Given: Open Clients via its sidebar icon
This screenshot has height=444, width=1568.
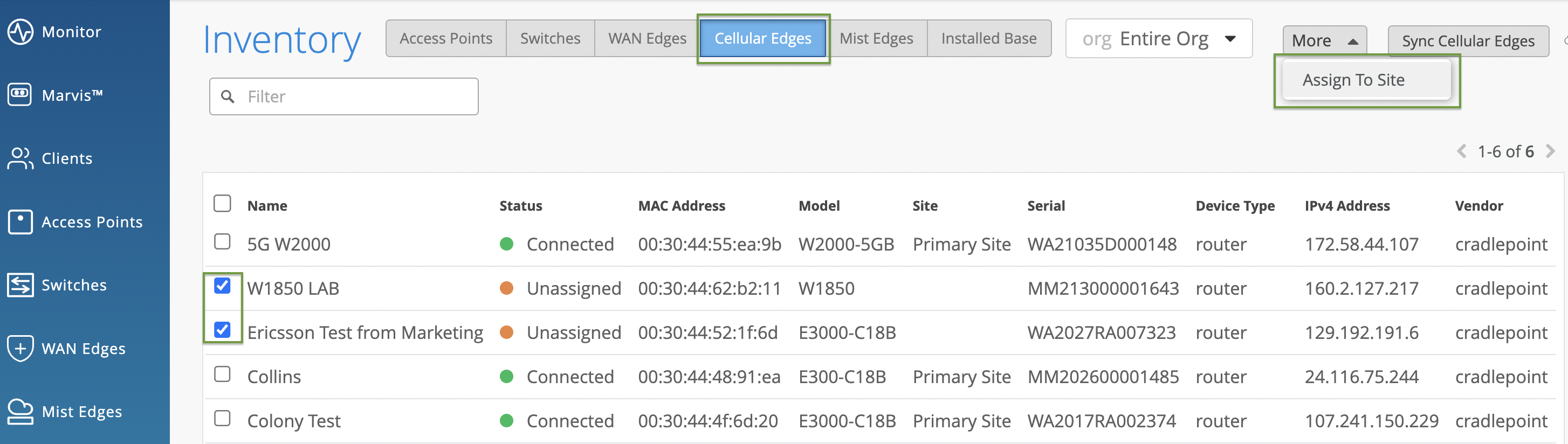Looking at the screenshot, I should point(20,158).
